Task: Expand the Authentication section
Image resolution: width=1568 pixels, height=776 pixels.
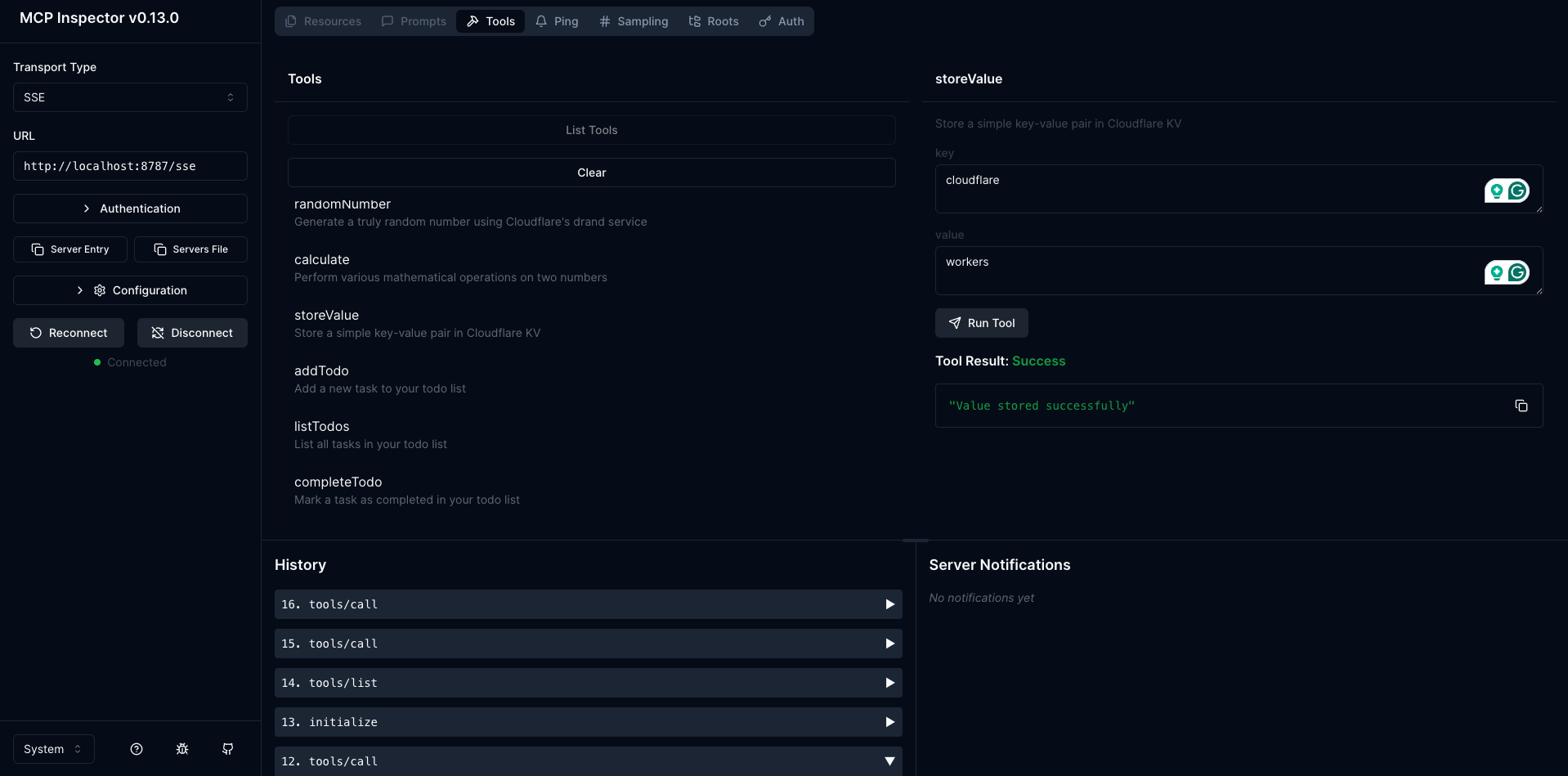Action: point(130,209)
